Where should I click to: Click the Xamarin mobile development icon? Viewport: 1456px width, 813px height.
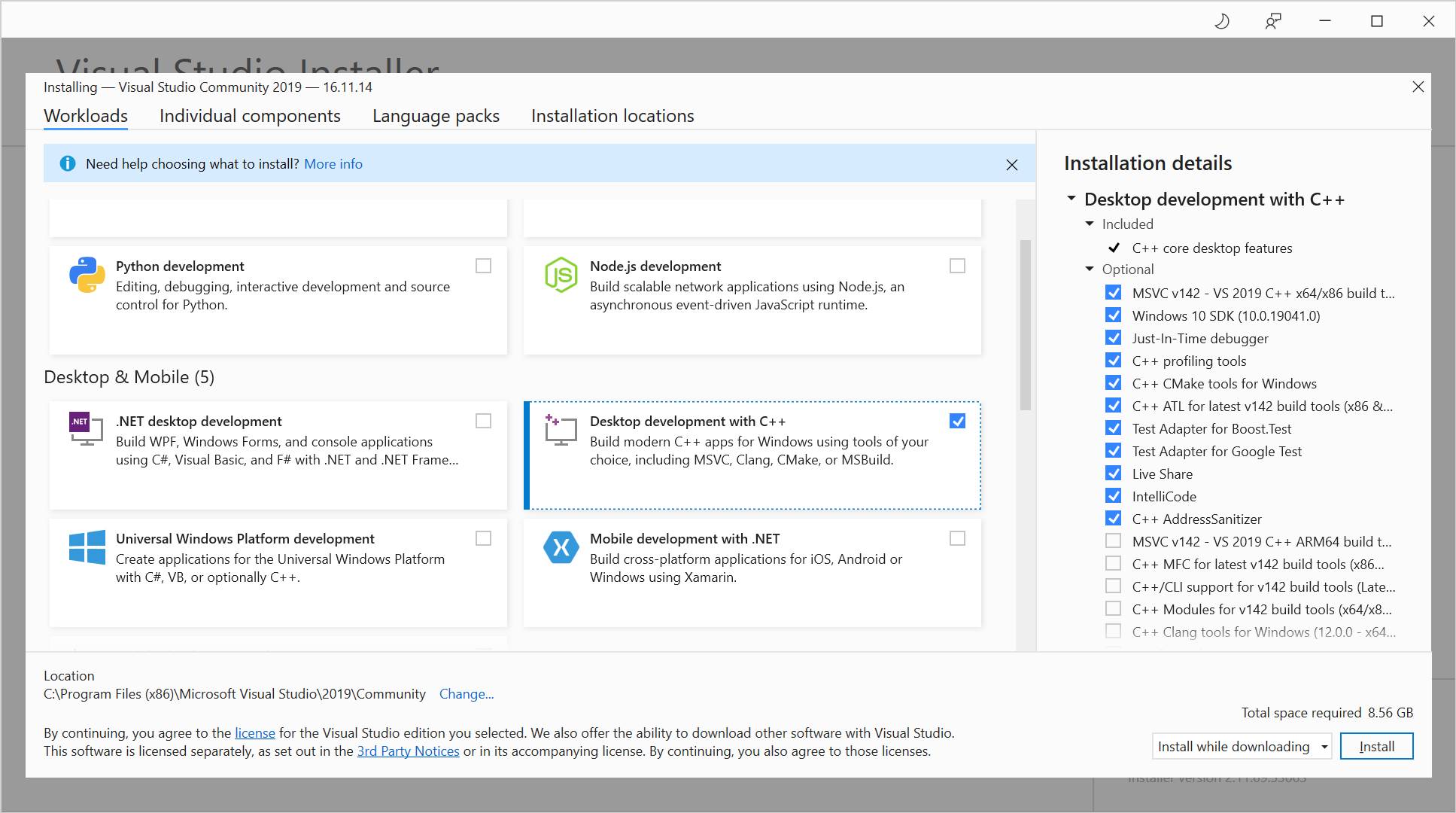[x=561, y=547]
